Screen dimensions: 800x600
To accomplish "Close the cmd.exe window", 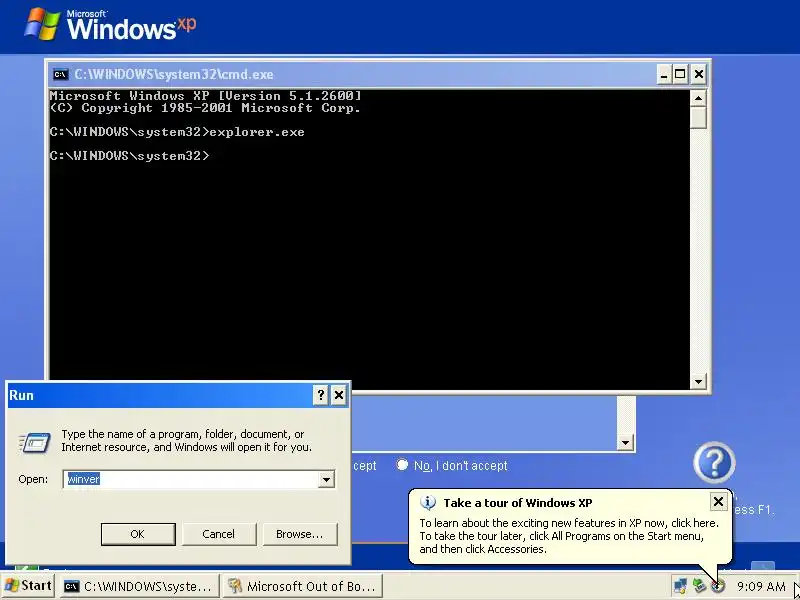I will point(698,74).
